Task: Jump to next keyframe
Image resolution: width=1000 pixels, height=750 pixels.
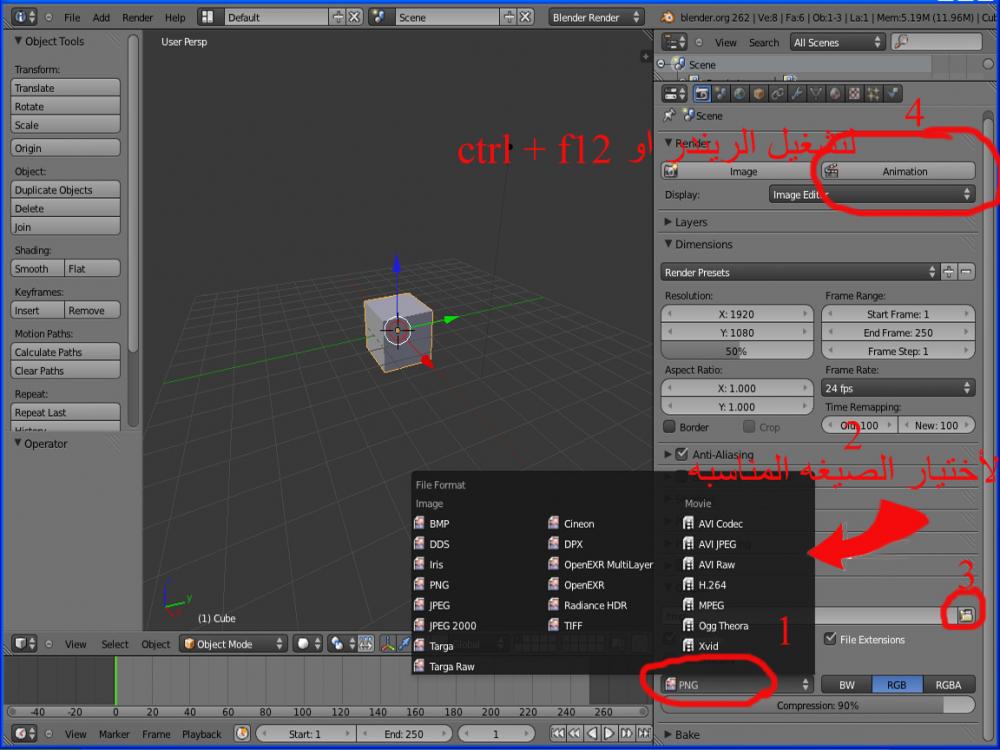Action: [626, 733]
